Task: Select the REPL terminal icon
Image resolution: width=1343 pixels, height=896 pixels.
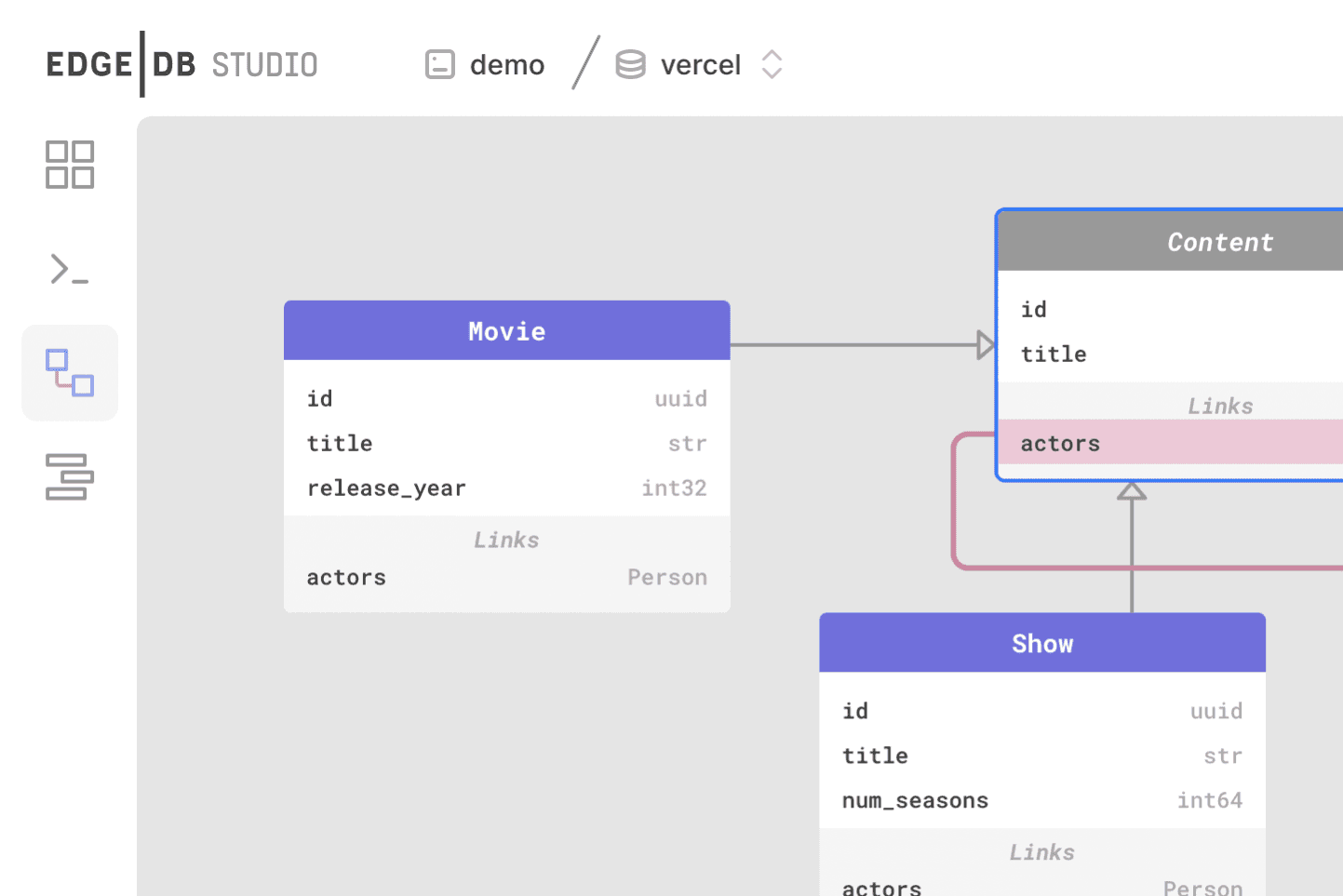Action: pos(69,269)
